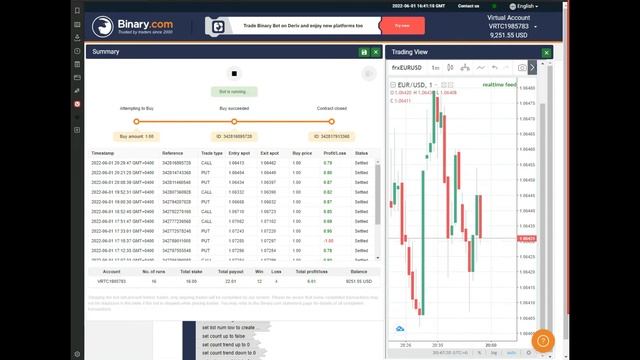
Task: Stop the running bot with stop button
Action: coord(234,74)
